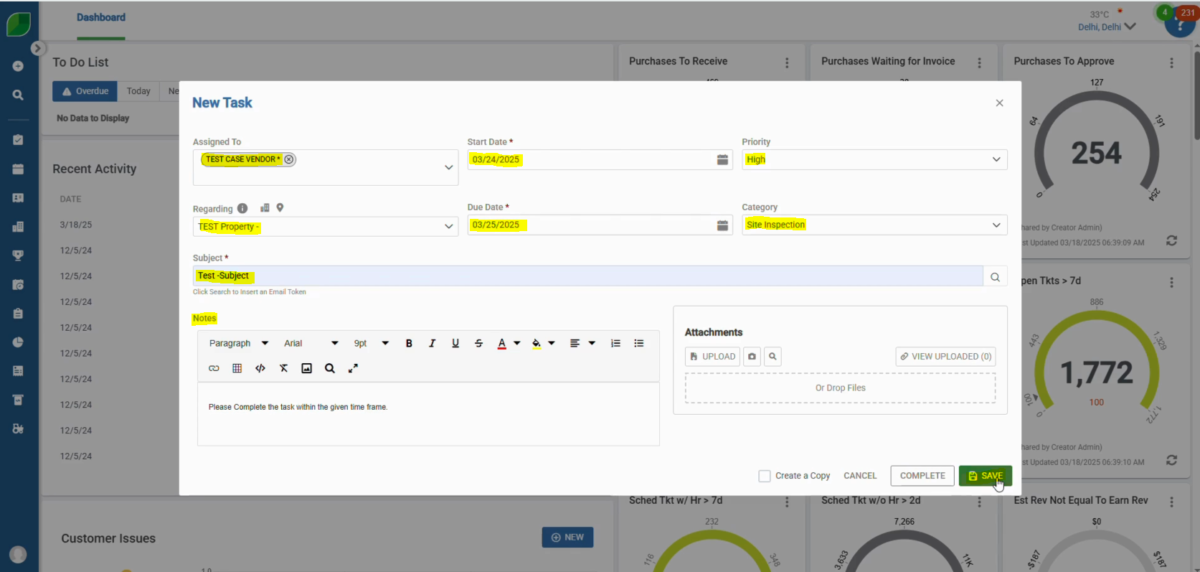This screenshot has height=572, width=1200.
Task: Click the search icon in left sidebar
Action: 18,95
